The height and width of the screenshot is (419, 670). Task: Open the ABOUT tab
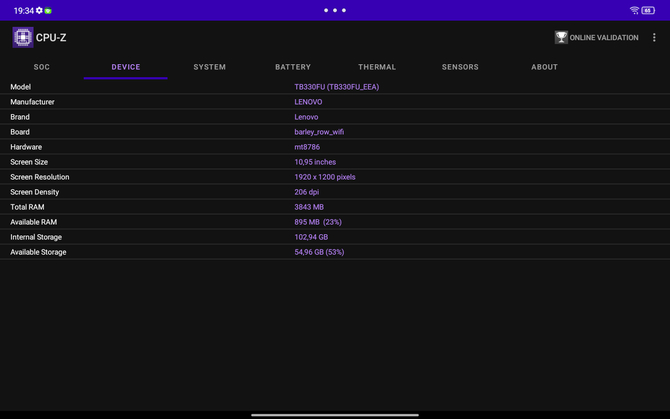coord(544,67)
